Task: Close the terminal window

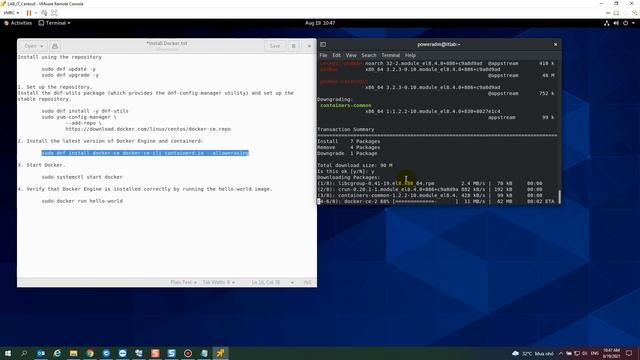Action: click(x=556, y=44)
